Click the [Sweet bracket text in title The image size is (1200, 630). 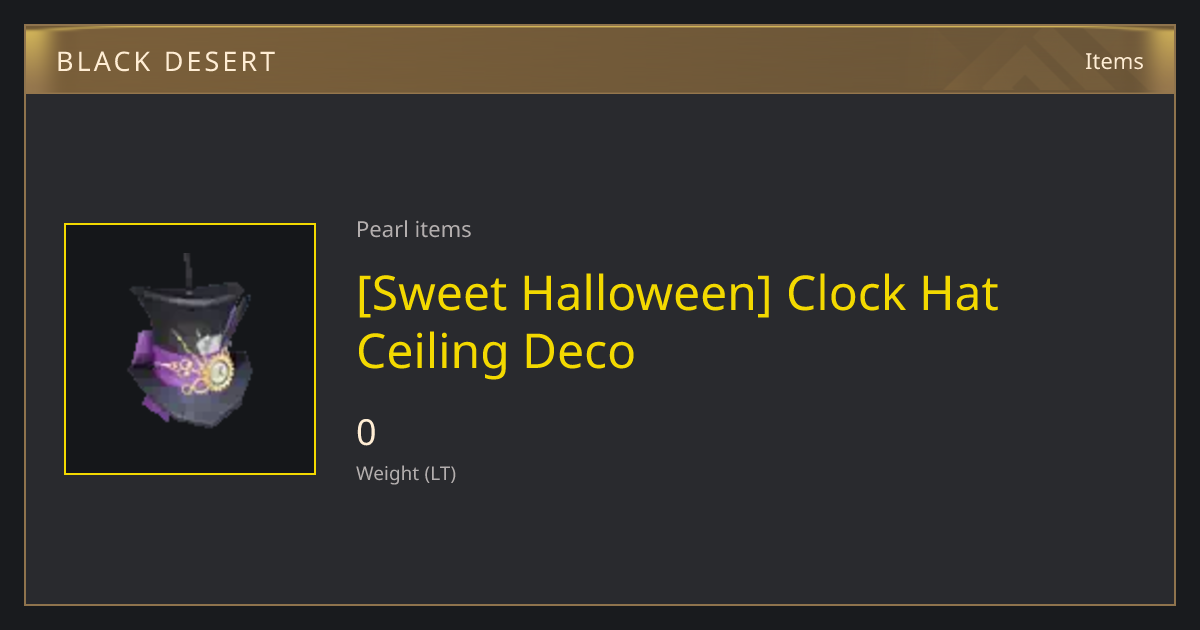(432, 293)
